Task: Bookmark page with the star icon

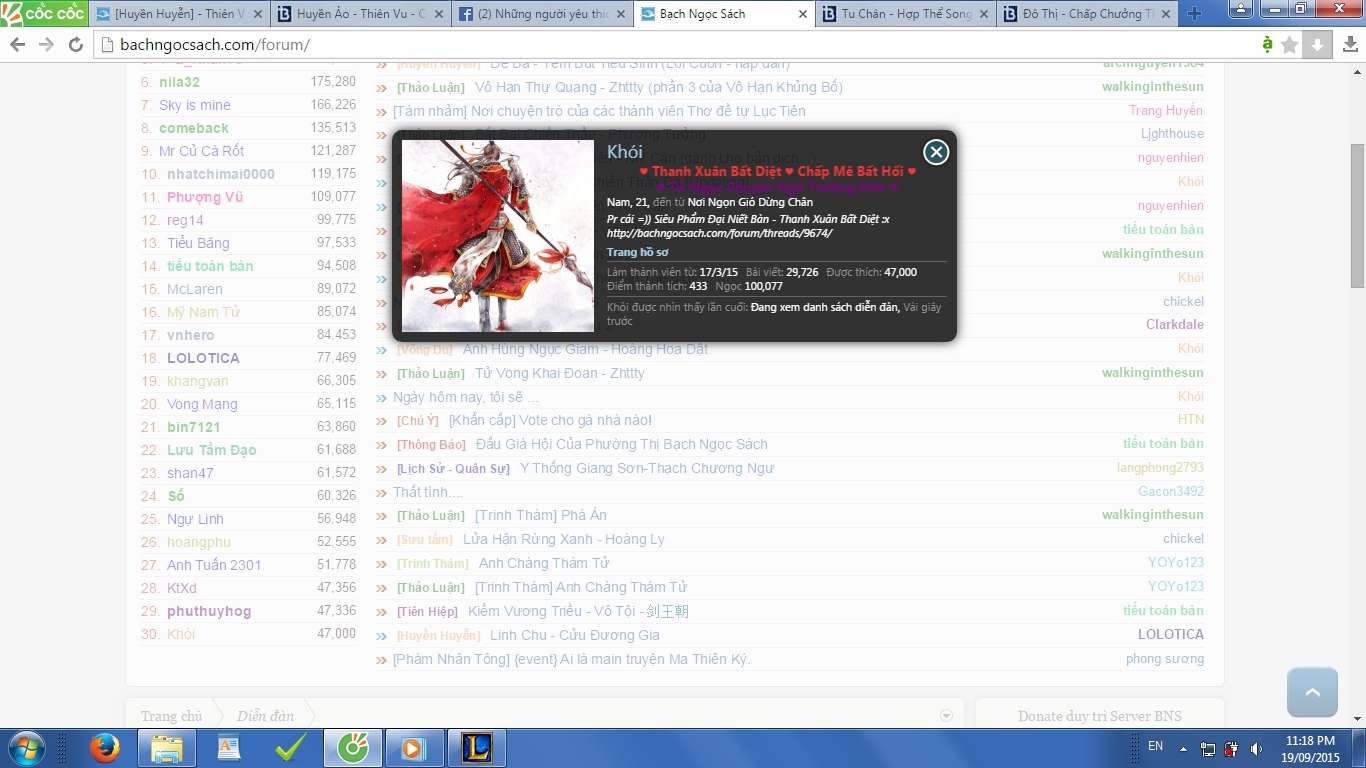Action: [x=1290, y=45]
